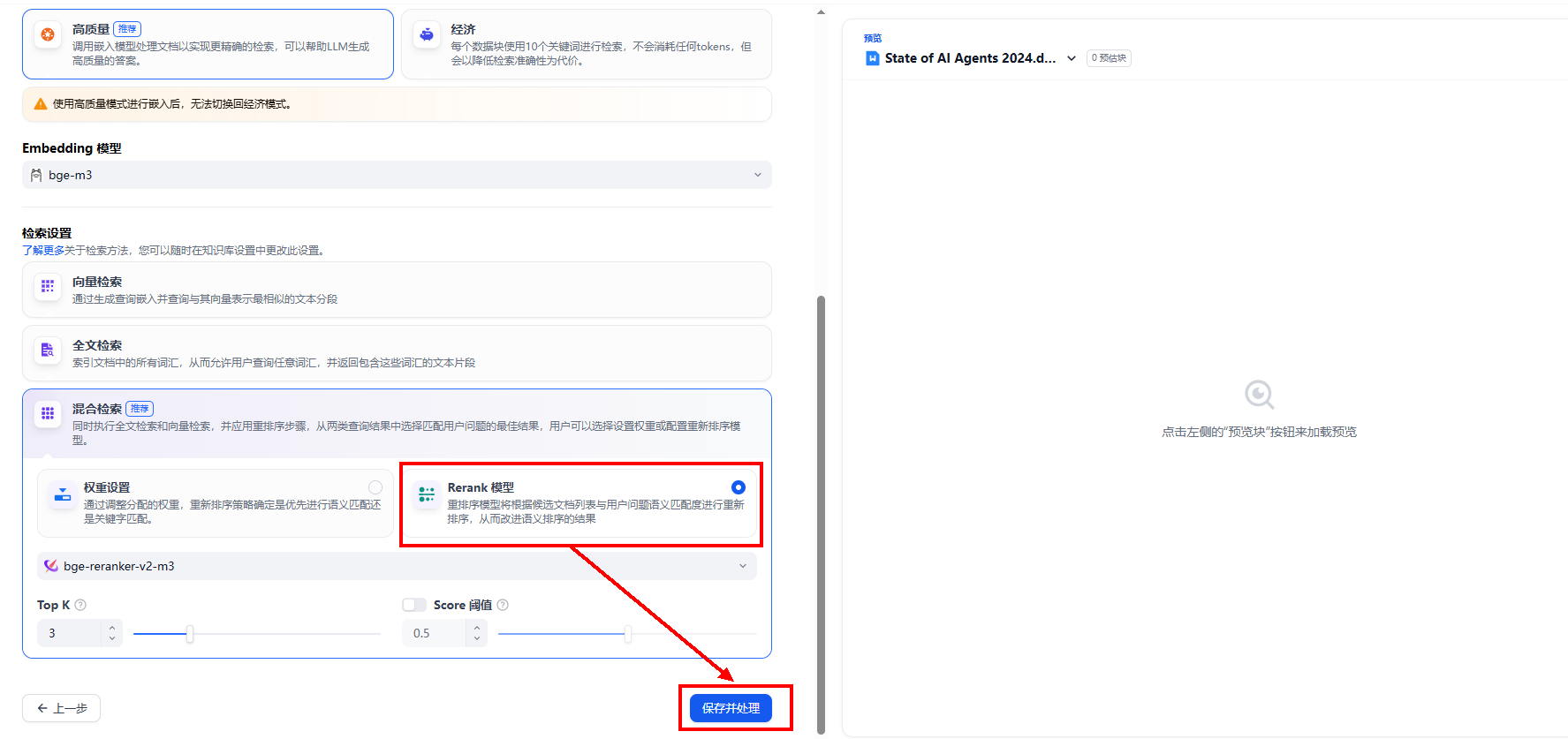This screenshot has width=1568, height=739.
Task: Click the 上一步 back button
Action: (x=61, y=708)
